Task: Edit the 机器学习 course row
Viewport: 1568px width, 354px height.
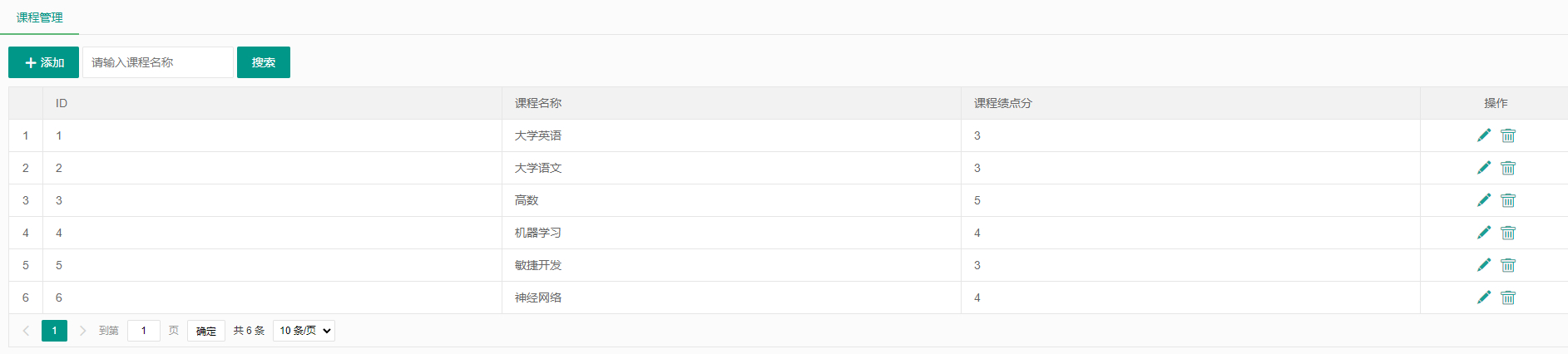Action: tap(1483, 233)
